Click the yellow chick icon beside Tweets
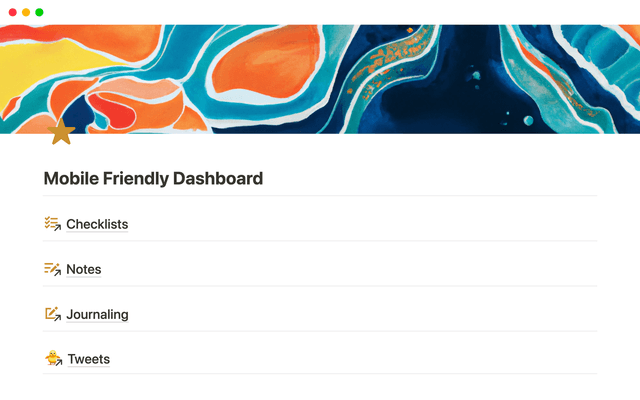 click(54, 358)
